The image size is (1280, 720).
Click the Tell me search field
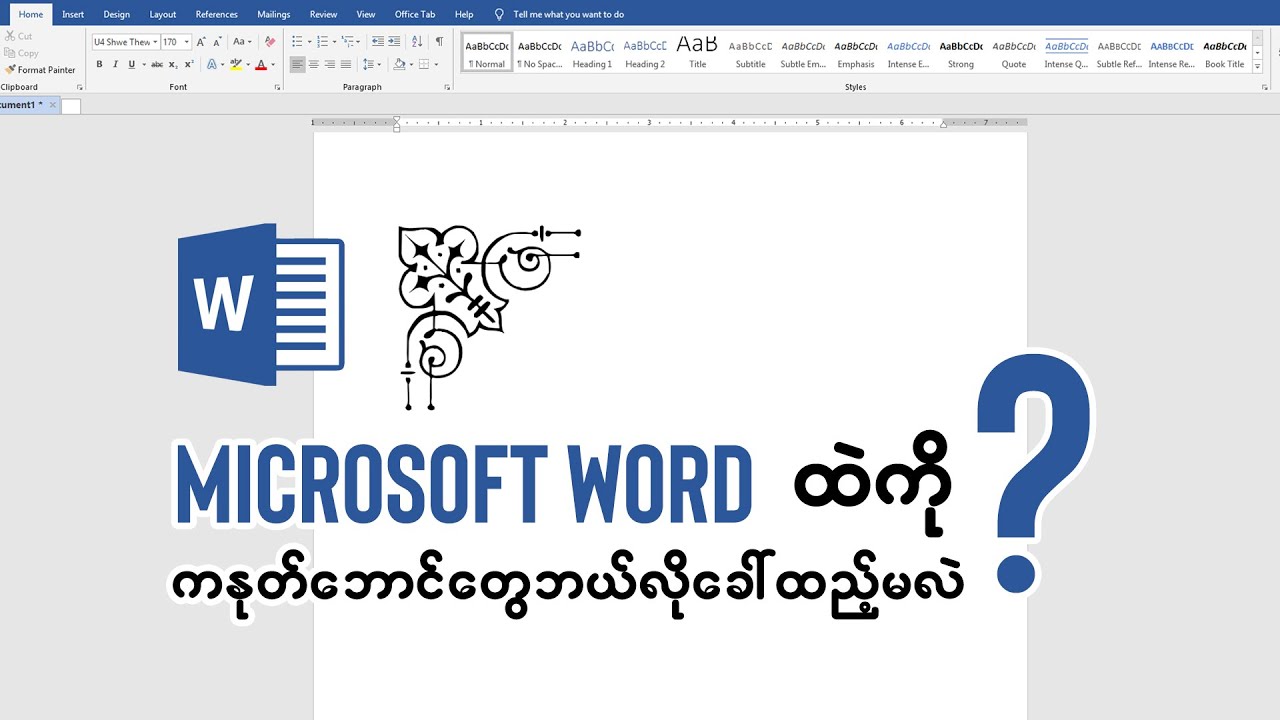tap(568, 14)
